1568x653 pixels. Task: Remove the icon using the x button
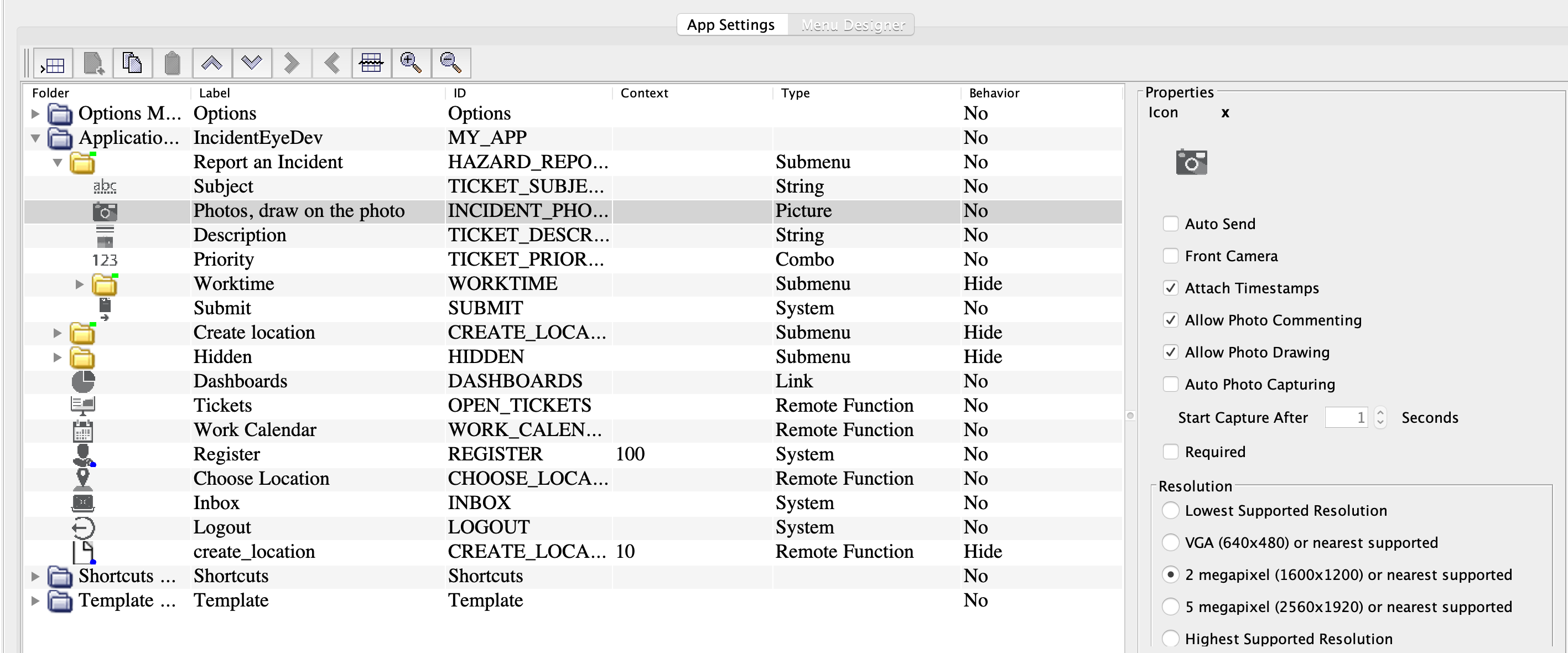coord(1225,113)
